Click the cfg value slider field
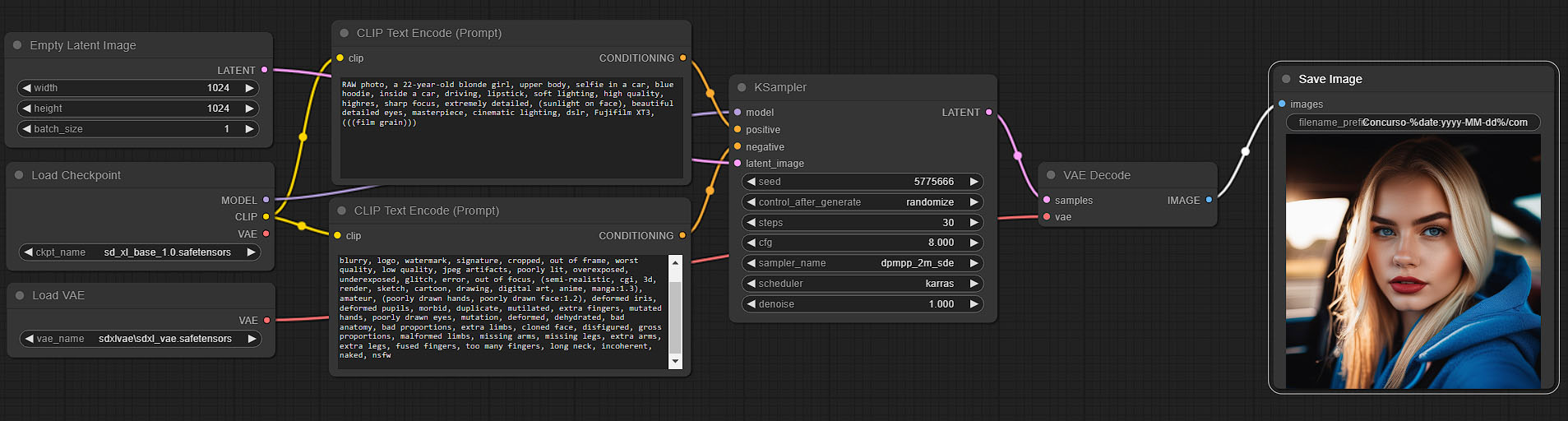 click(x=862, y=243)
